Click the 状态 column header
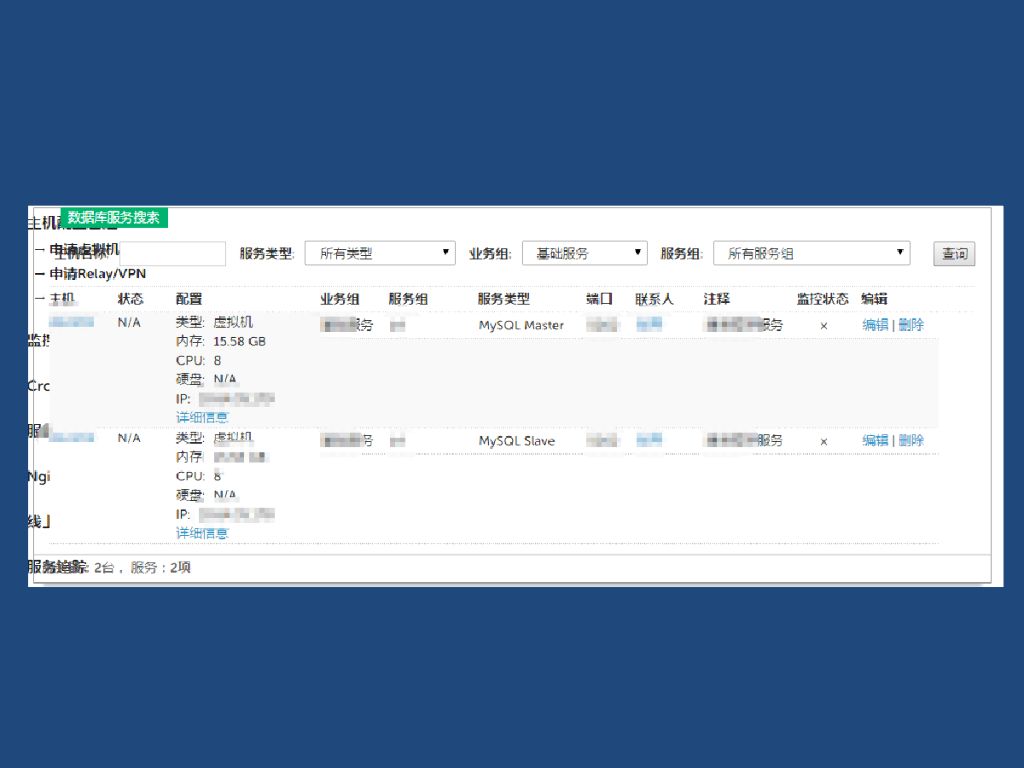The height and width of the screenshot is (768, 1024). click(x=130, y=299)
